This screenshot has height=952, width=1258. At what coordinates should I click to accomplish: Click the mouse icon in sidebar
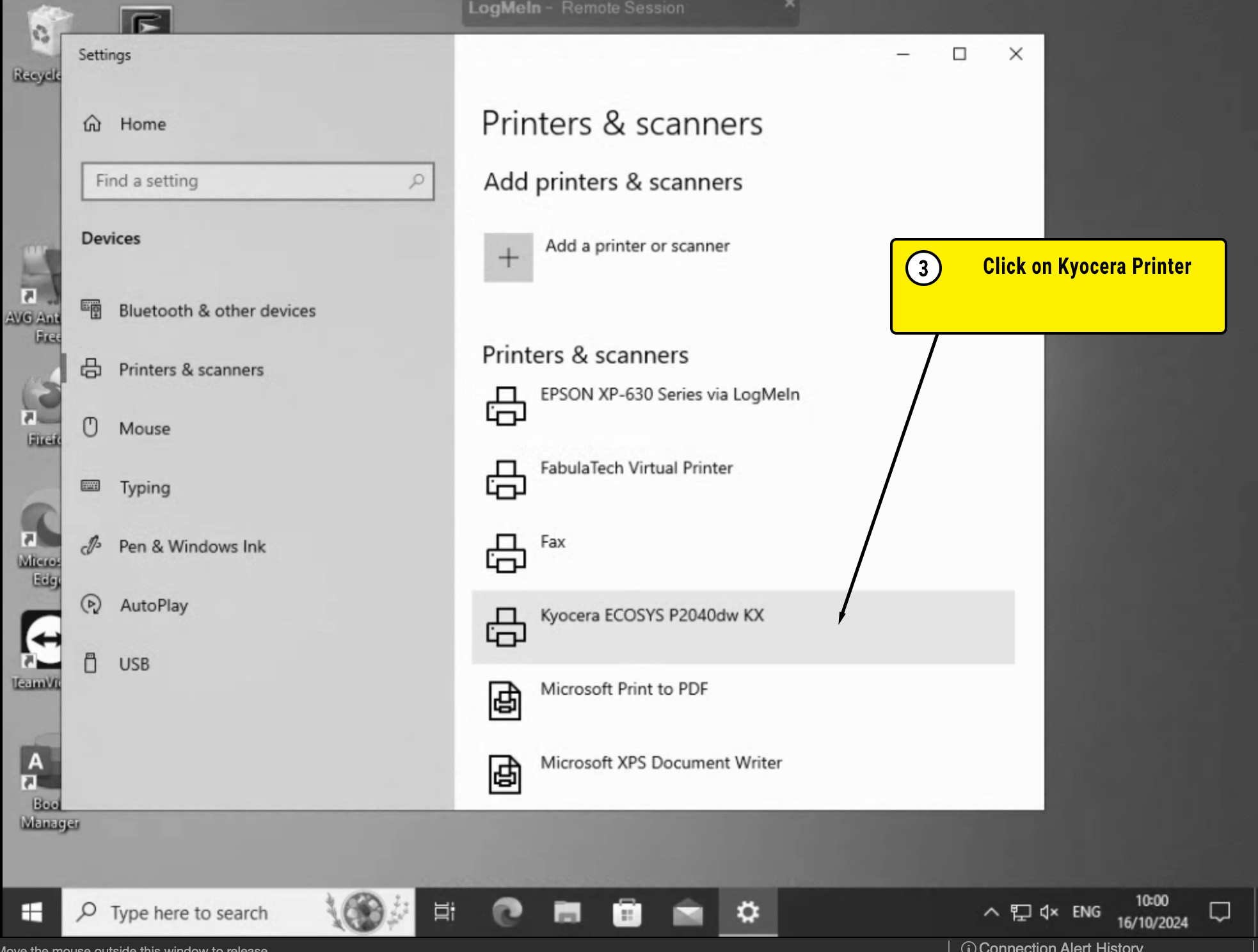[91, 427]
